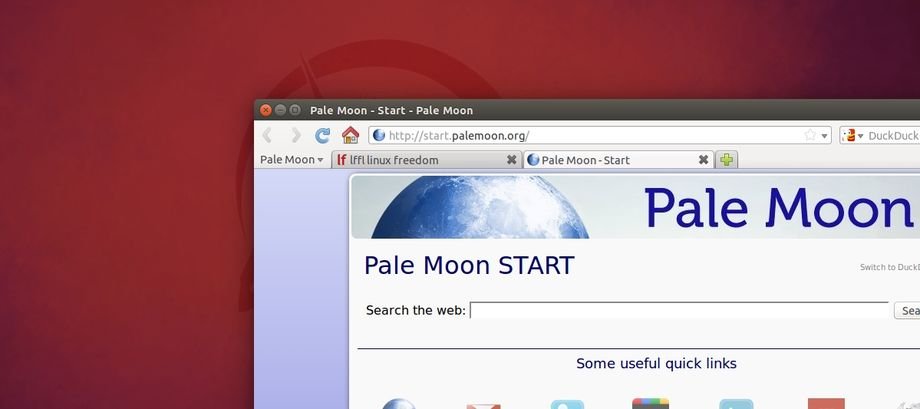Close the Pale Moon - Start tab
This screenshot has width=920, height=409.
(x=703, y=160)
